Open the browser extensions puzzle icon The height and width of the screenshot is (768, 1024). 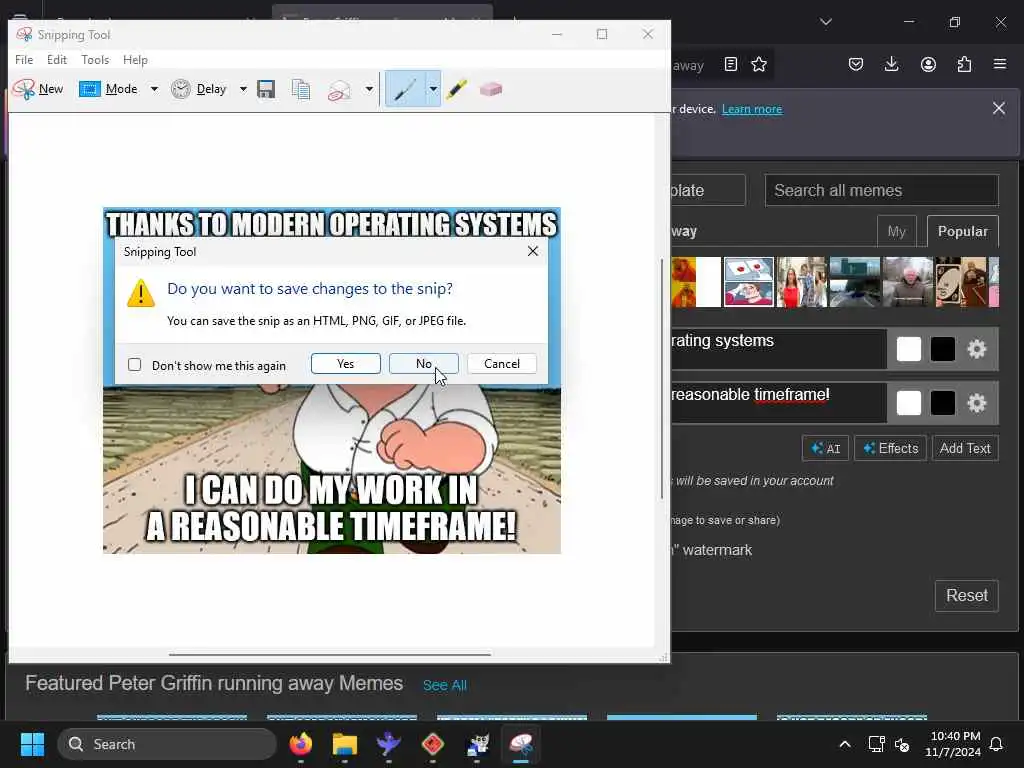pos(964,64)
